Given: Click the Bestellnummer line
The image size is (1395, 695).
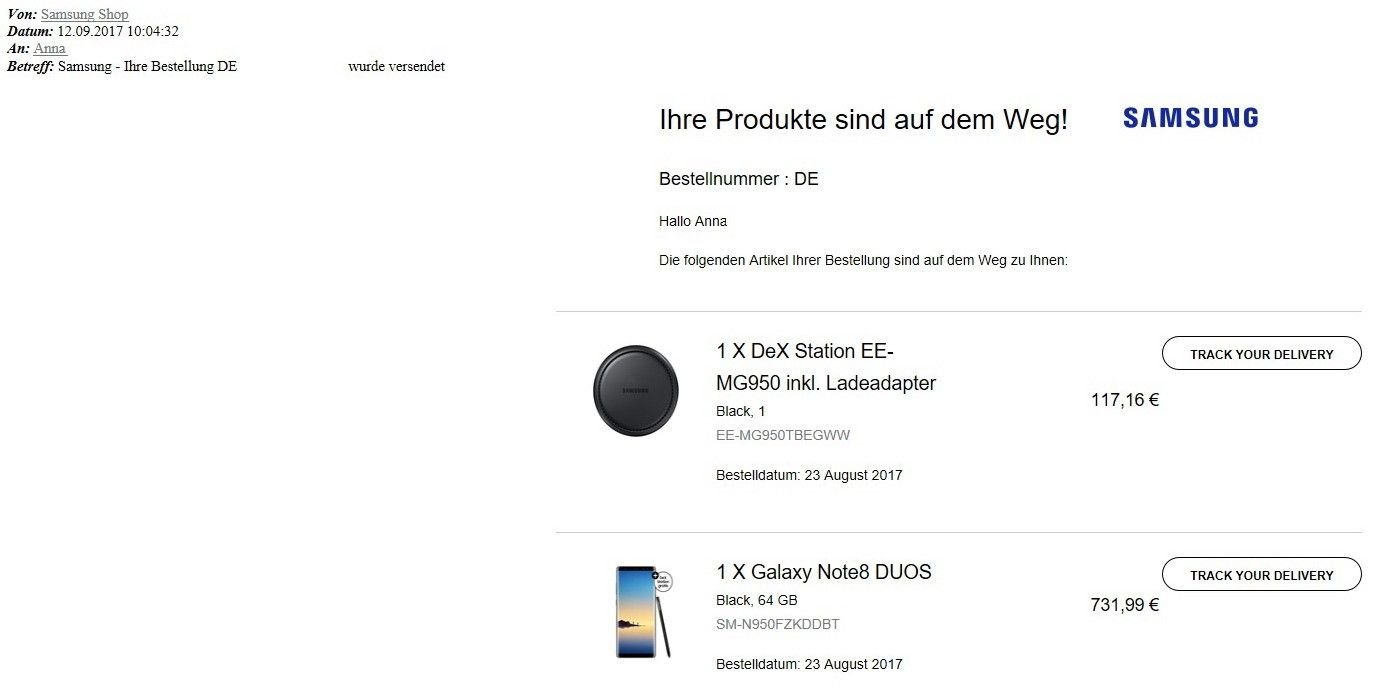Looking at the screenshot, I should [x=739, y=180].
